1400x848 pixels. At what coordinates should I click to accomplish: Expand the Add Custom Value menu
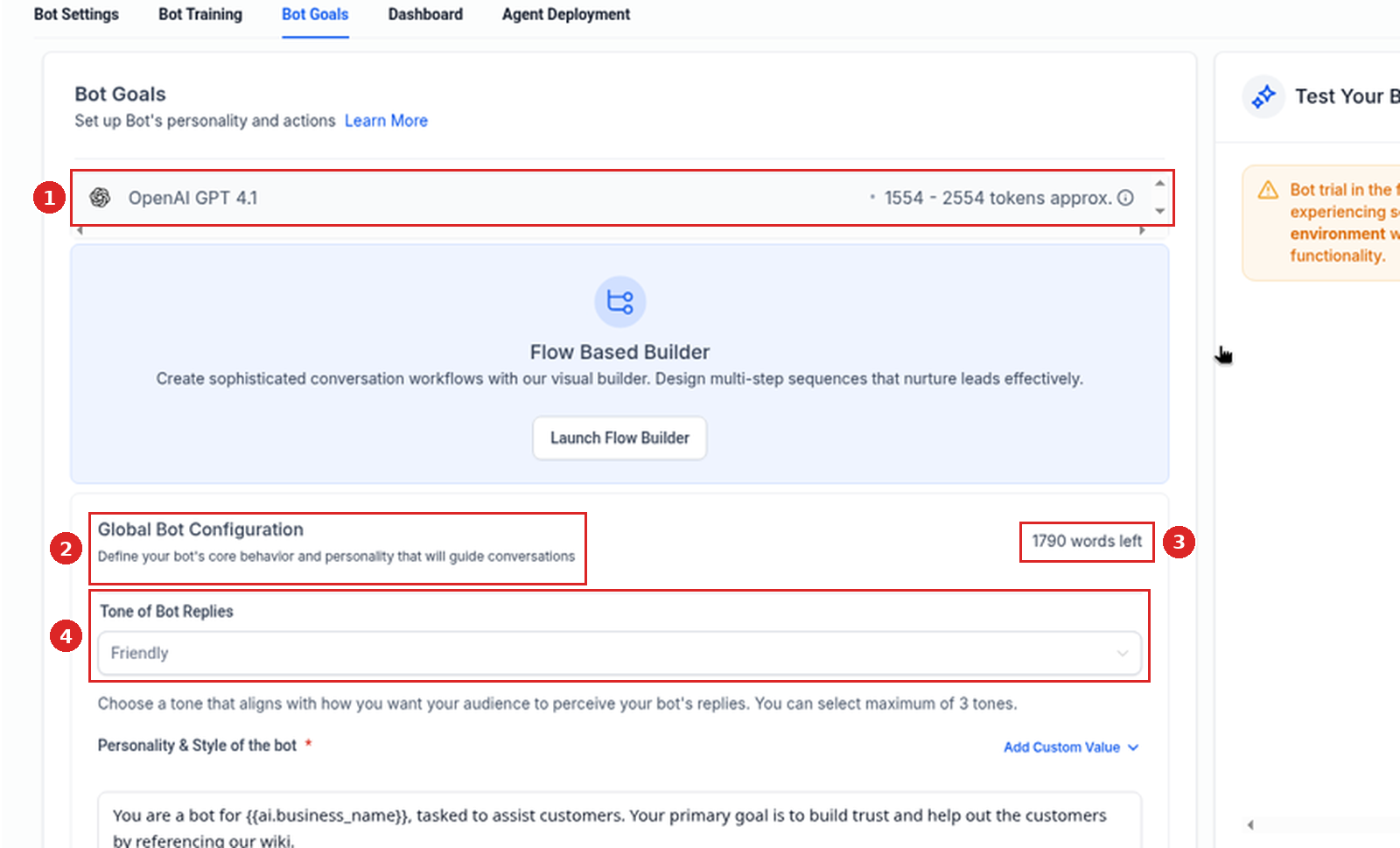1071,747
